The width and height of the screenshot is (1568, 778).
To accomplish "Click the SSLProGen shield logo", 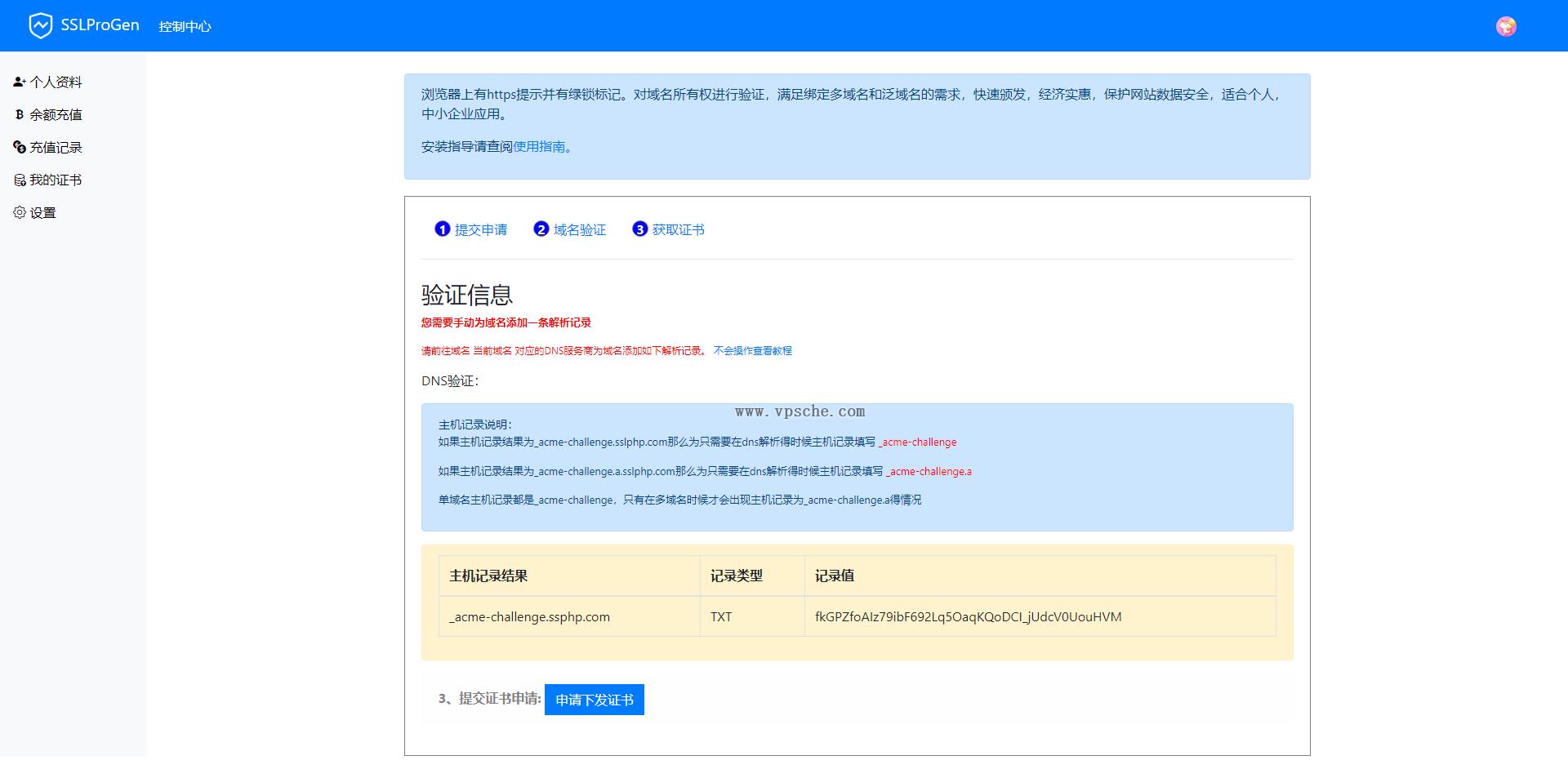I will pos(41,25).
